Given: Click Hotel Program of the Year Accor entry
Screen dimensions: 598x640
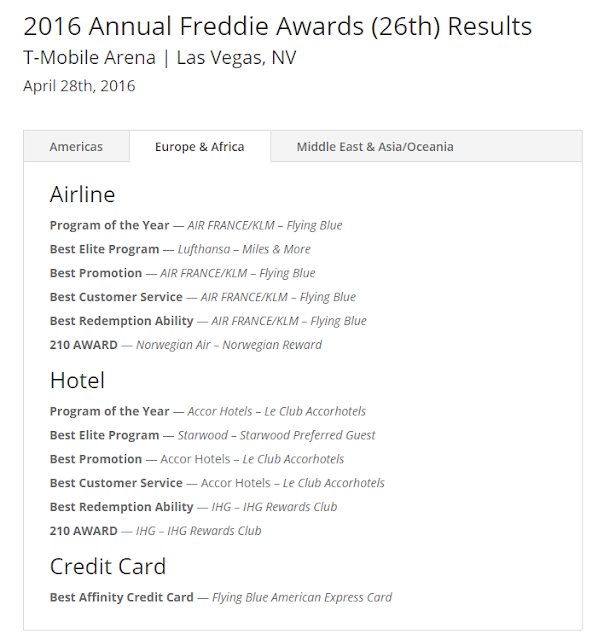Looking at the screenshot, I should click(208, 411).
